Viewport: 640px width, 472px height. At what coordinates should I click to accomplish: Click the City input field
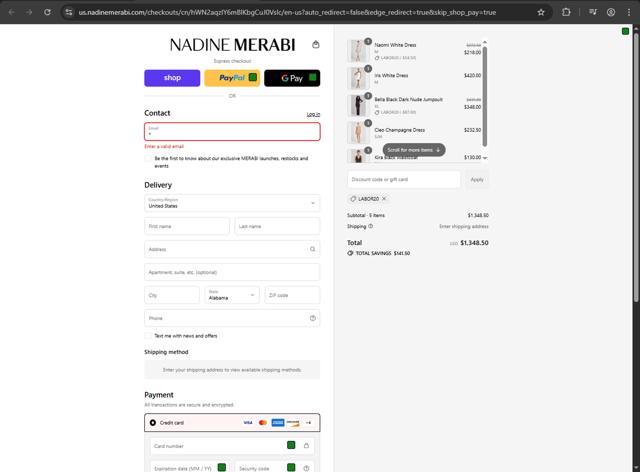pos(172,295)
